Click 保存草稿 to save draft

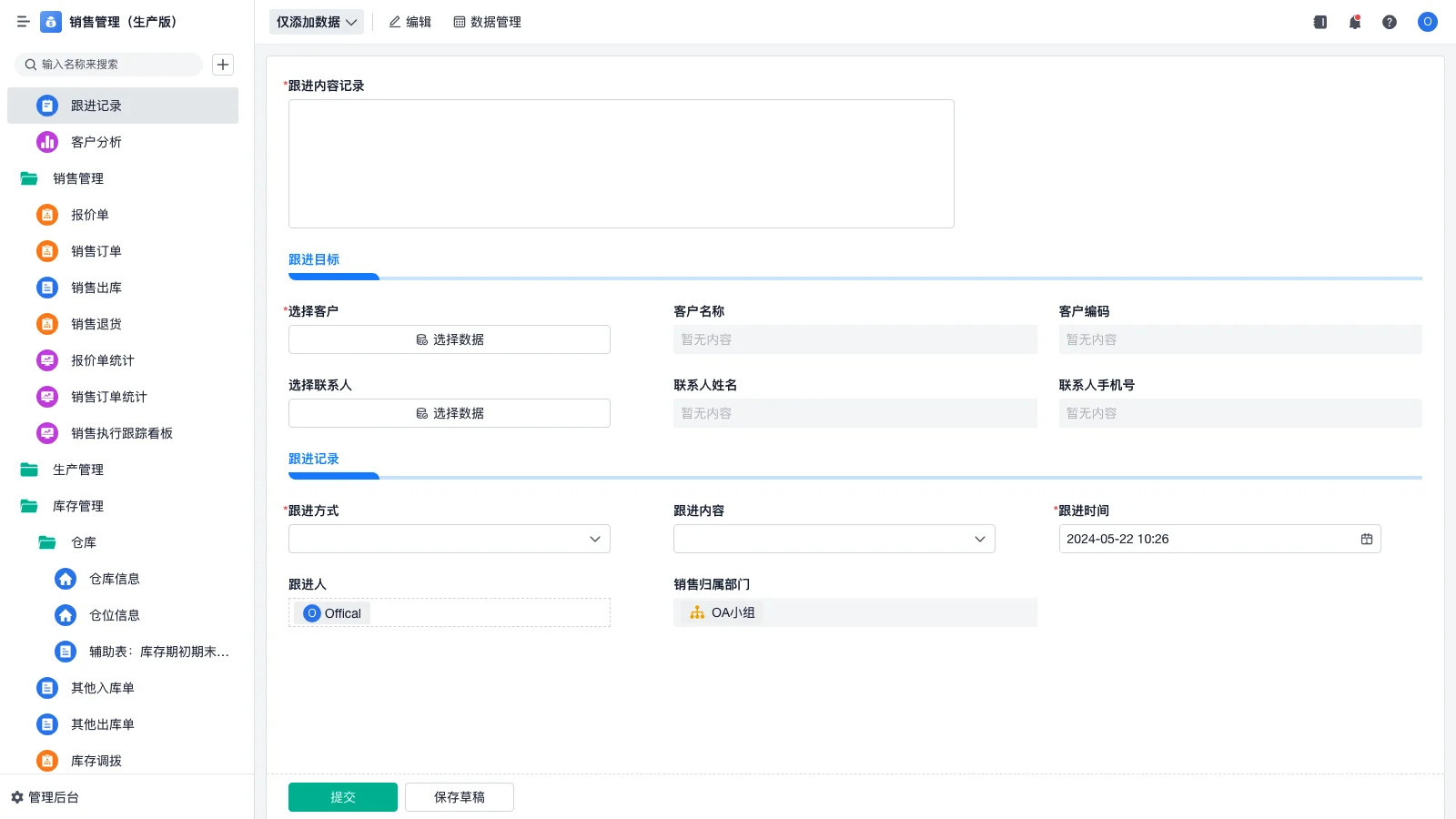click(x=459, y=796)
